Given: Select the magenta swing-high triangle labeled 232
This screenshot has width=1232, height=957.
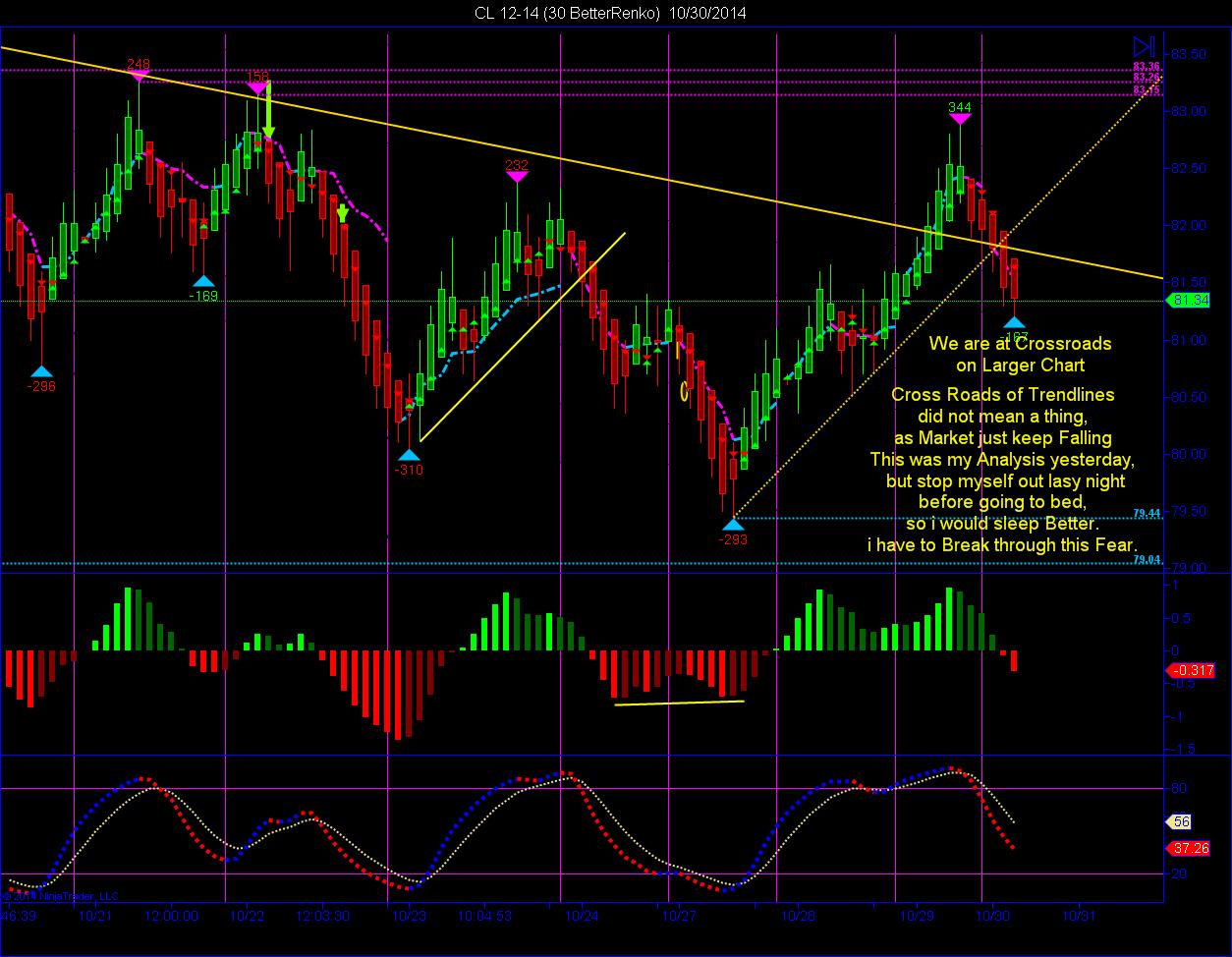Looking at the screenshot, I should click(517, 177).
